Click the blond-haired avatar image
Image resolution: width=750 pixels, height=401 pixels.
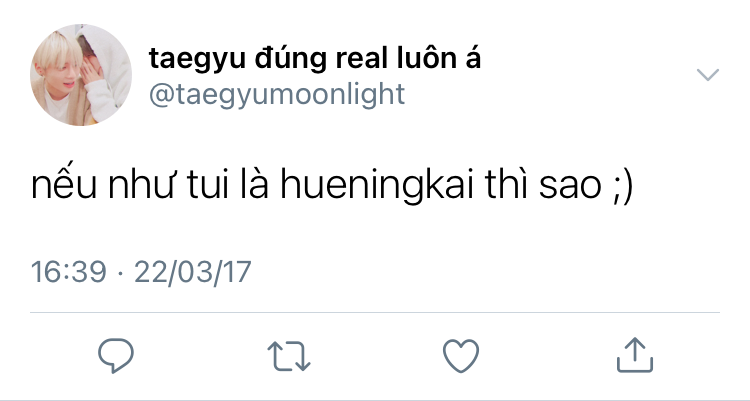[81, 75]
